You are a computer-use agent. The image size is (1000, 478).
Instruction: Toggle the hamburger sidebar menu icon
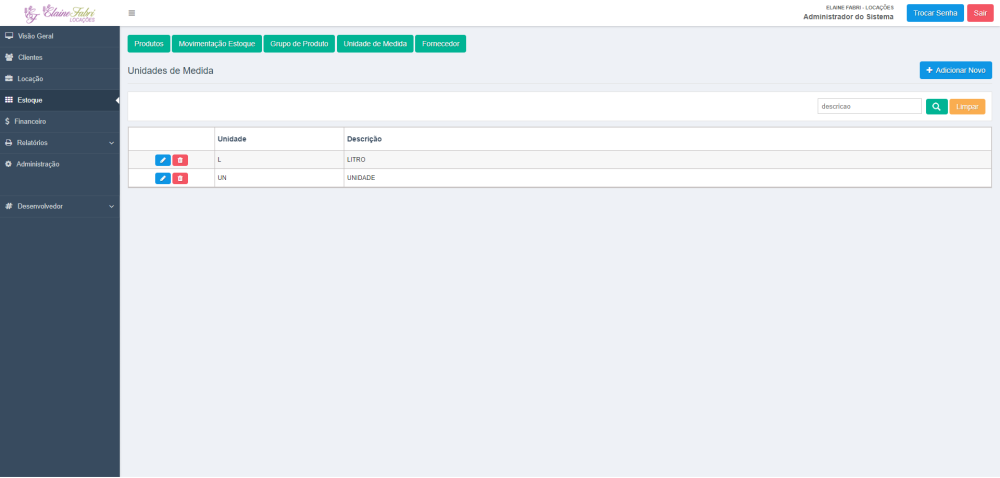[x=131, y=13]
